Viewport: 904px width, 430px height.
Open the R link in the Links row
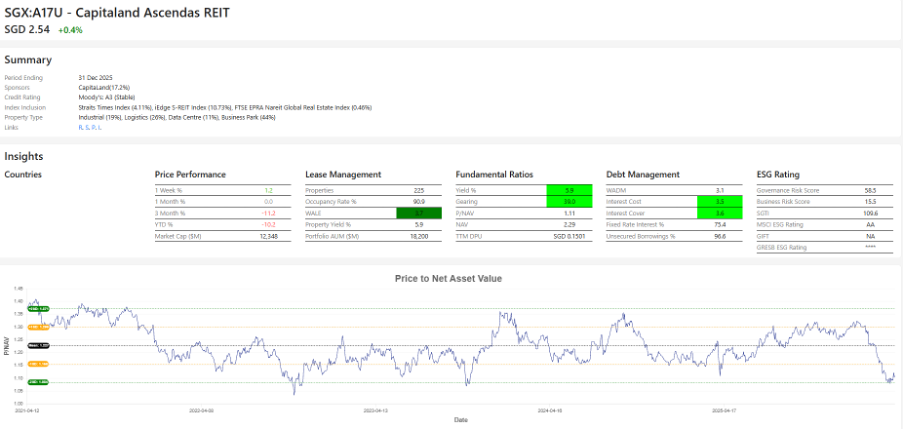80,128
